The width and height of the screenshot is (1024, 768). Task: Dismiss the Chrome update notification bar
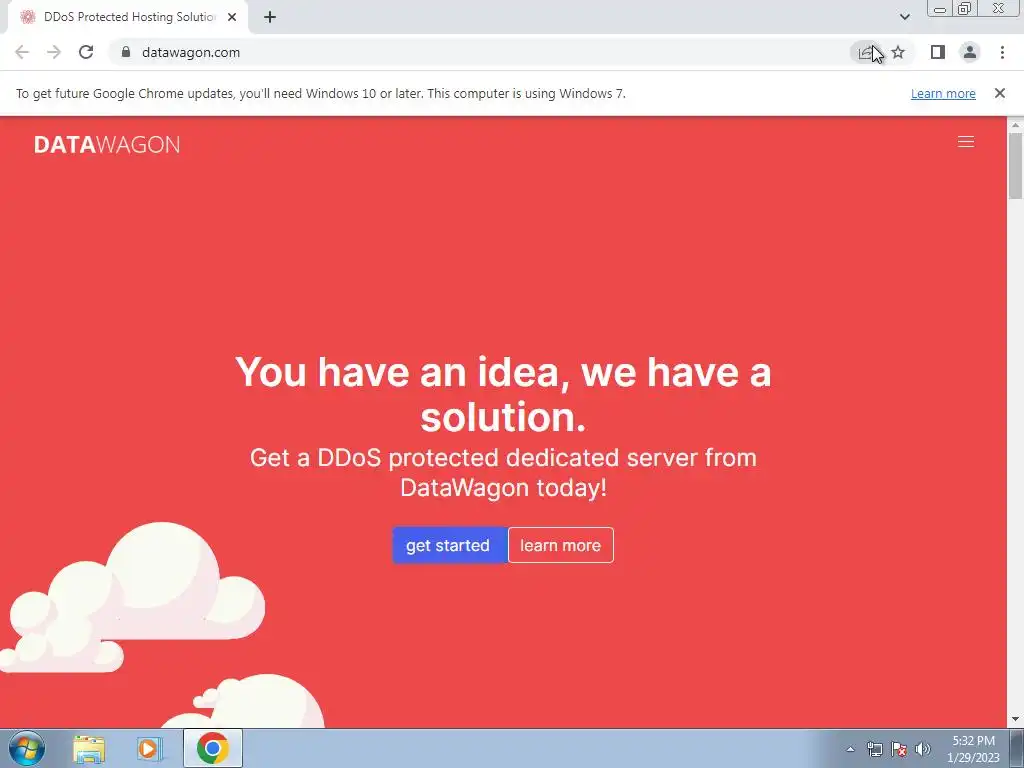[x=1000, y=93]
